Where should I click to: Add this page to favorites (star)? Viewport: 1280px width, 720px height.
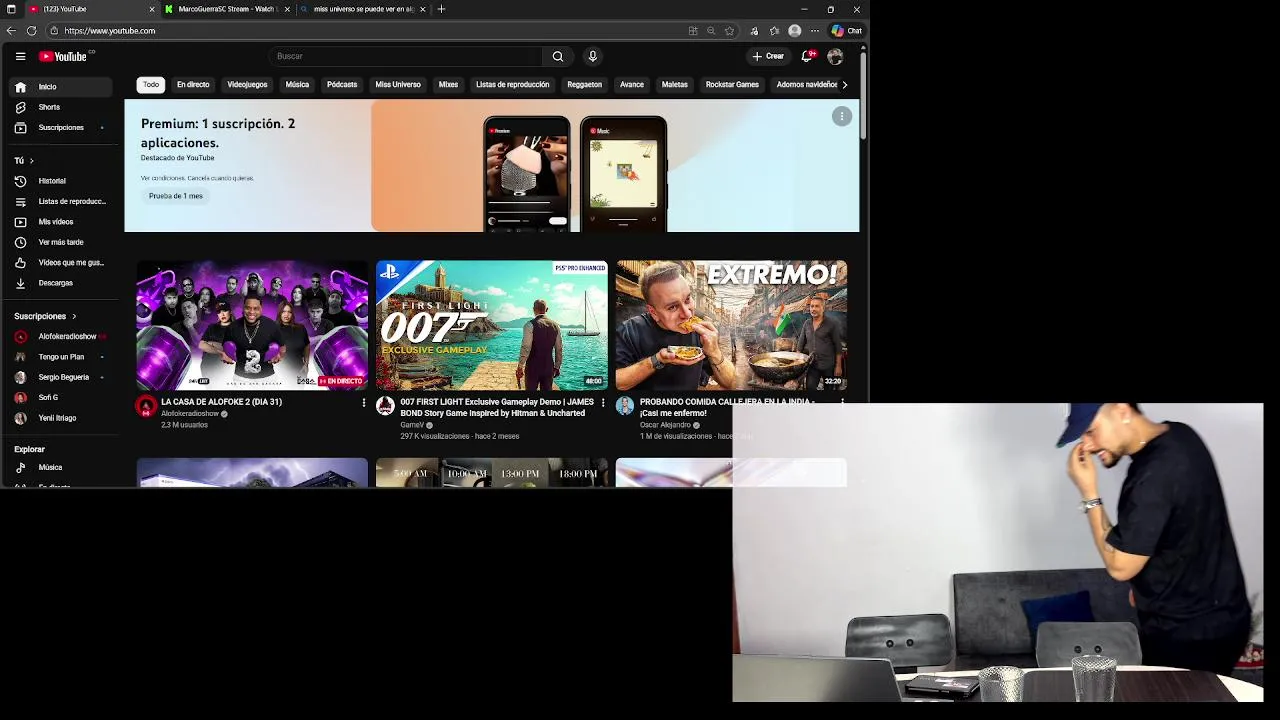pyautogui.click(x=729, y=31)
